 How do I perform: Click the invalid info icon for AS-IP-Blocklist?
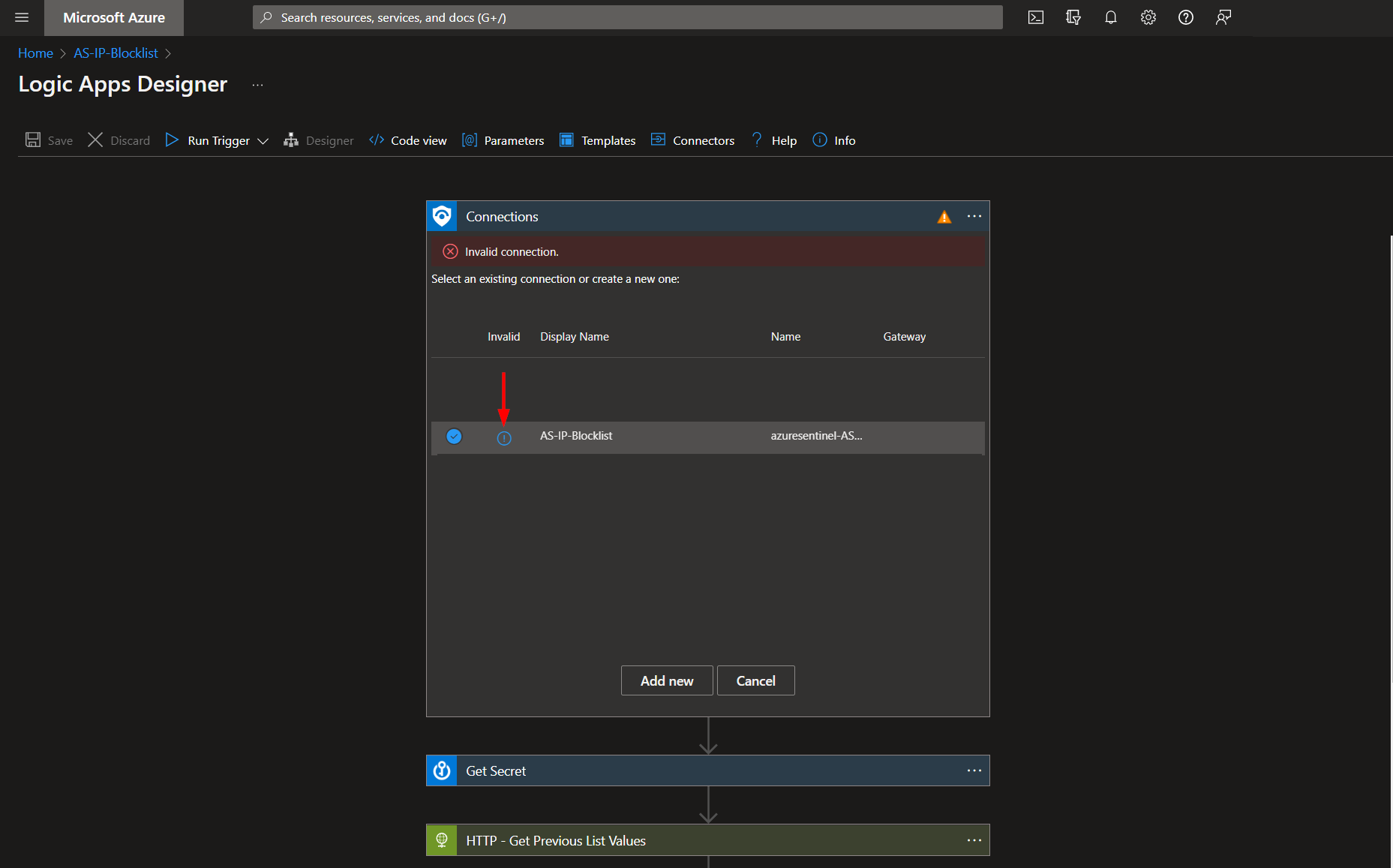point(504,438)
